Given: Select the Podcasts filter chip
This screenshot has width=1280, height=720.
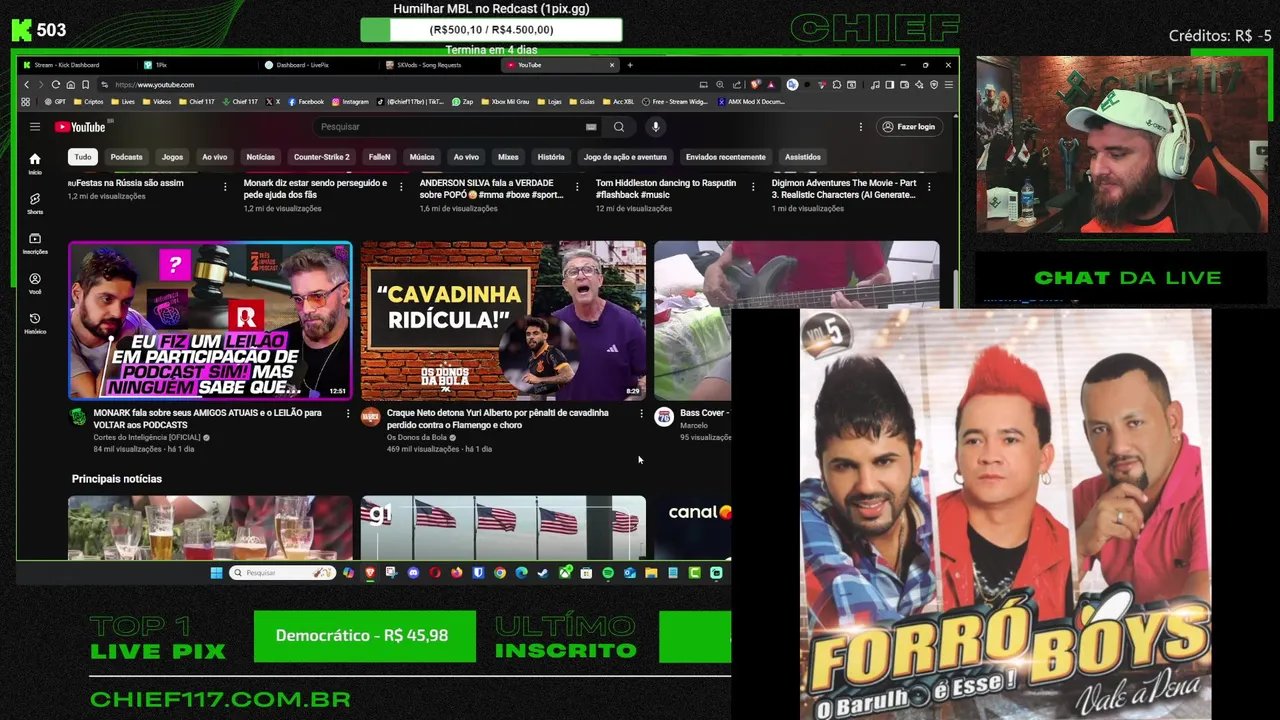Looking at the screenshot, I should click(x=126, y=157).
